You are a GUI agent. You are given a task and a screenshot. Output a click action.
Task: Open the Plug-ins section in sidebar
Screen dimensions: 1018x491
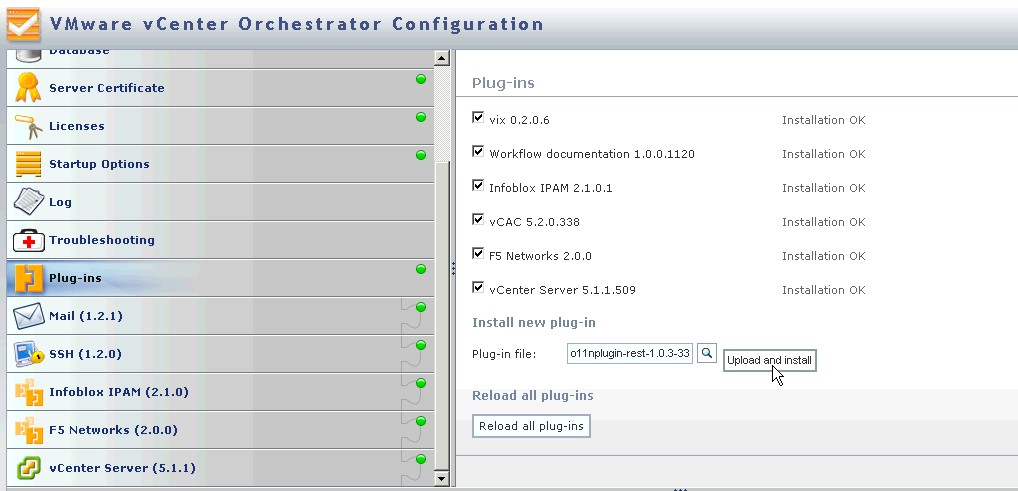coord(75,278)
